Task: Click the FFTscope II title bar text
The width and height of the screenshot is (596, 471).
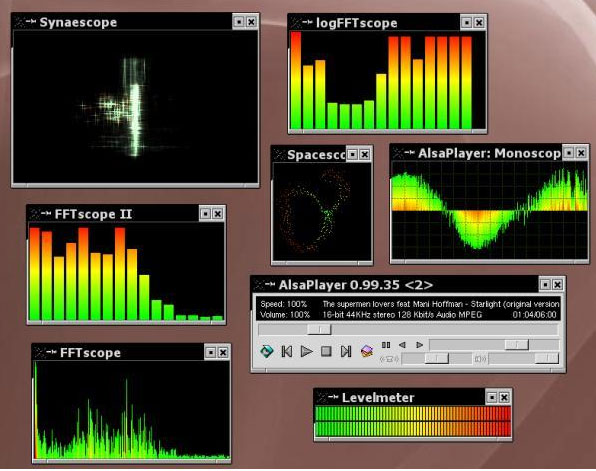Action: [93, 214]
